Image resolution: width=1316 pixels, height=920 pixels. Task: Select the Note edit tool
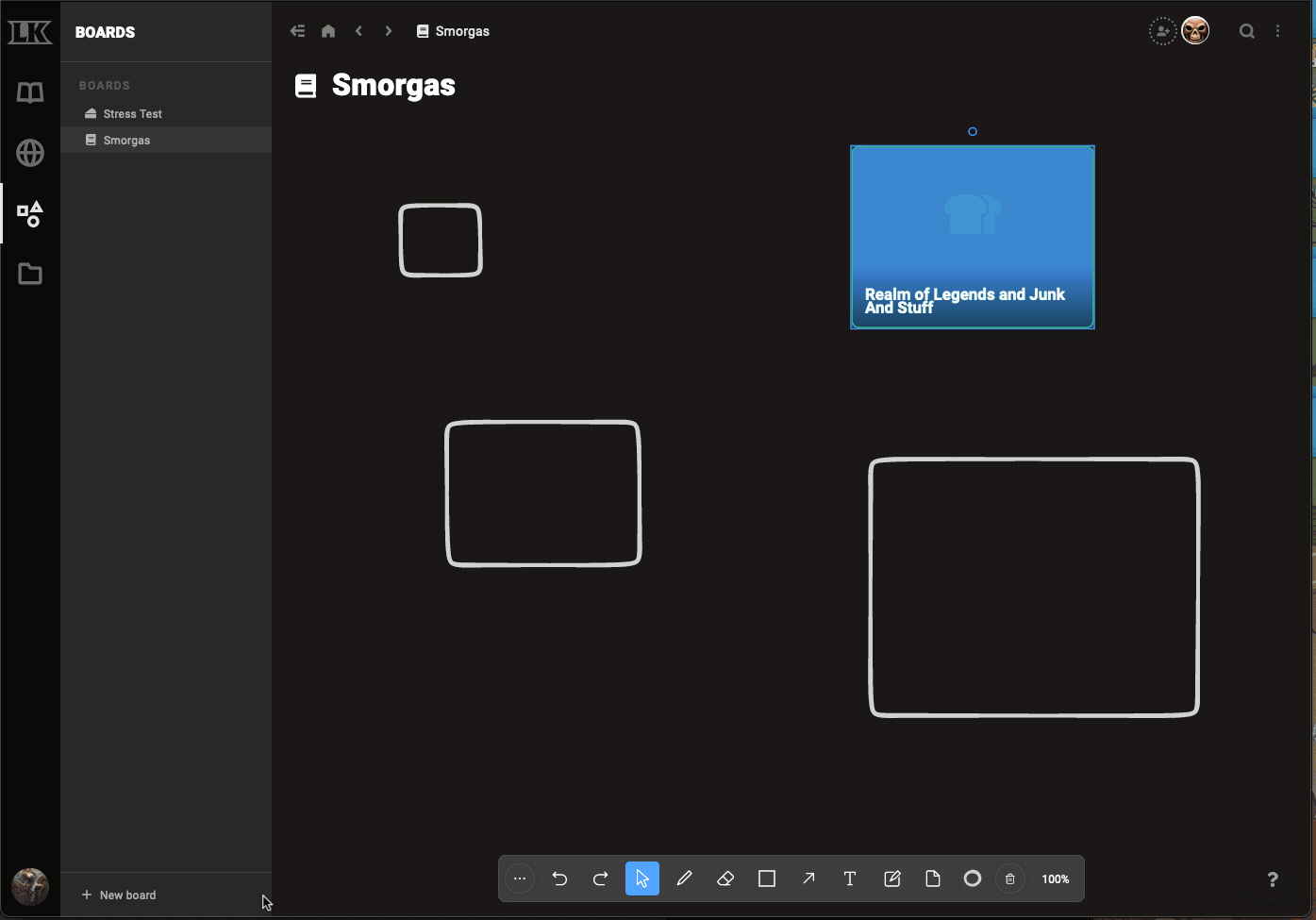pyautogui.click(x=891, y=878)
